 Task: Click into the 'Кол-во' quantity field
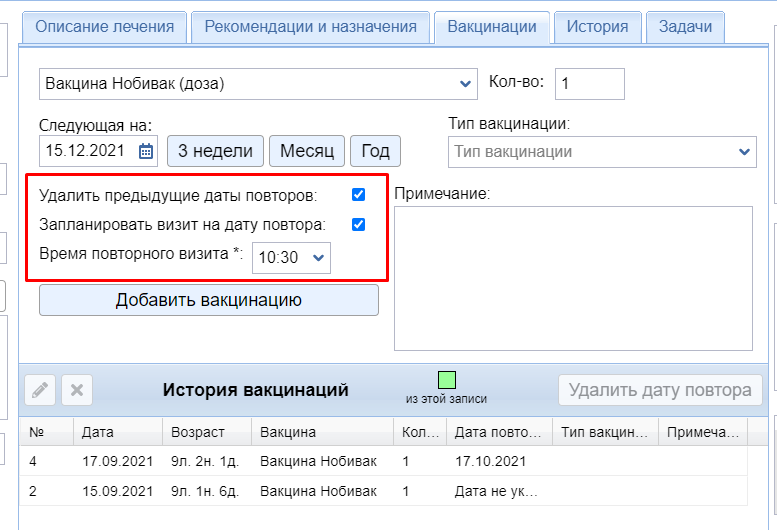click(x=589, y=84)
